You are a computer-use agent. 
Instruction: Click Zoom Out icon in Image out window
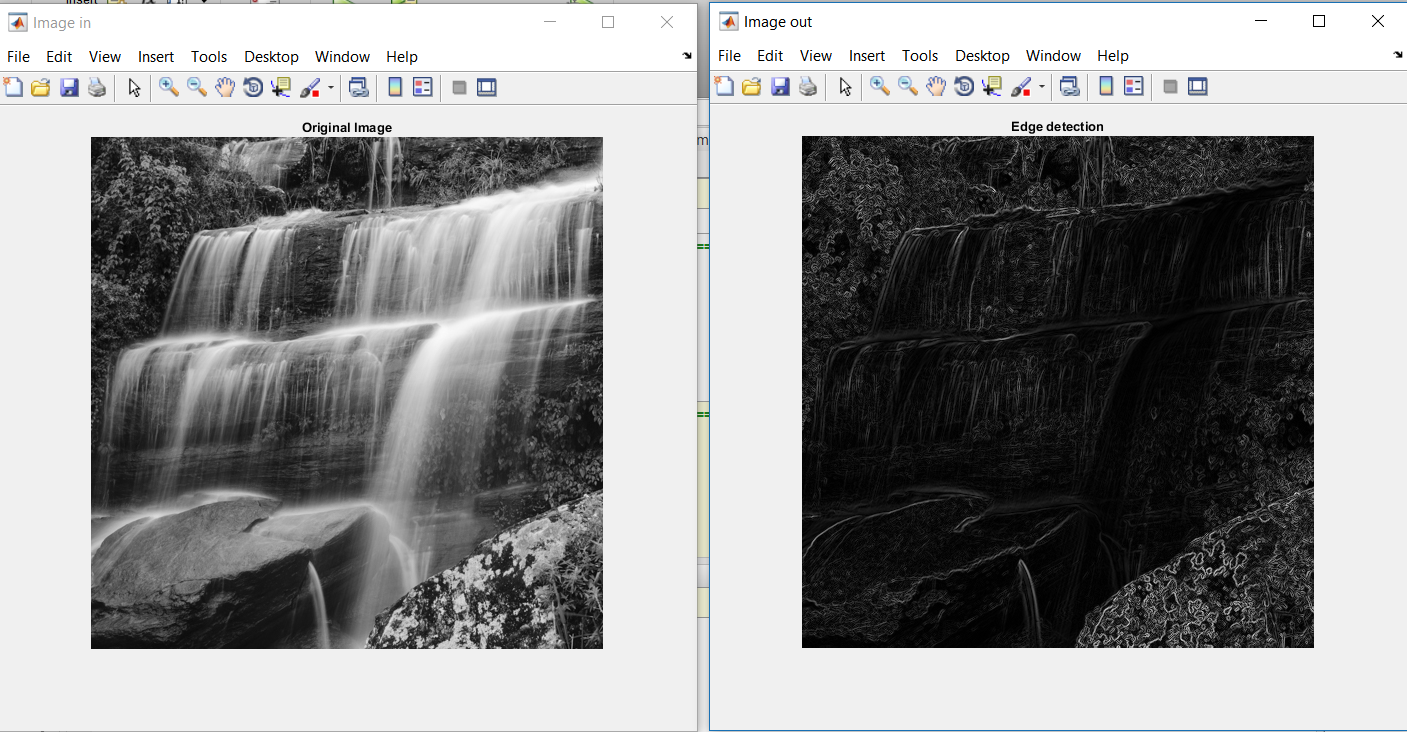[907, 87]
